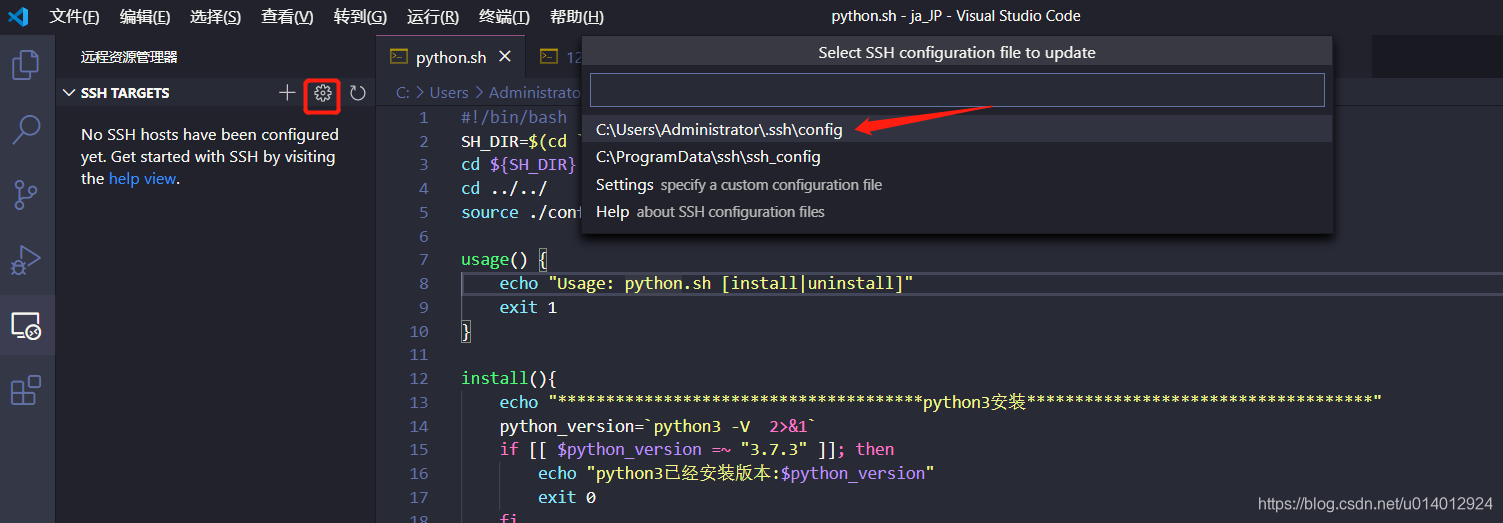The height and width of the screenshot is (523, 1503).
Task: Click C: in the breadcrumb path
Action: click(x=403, y=92)
